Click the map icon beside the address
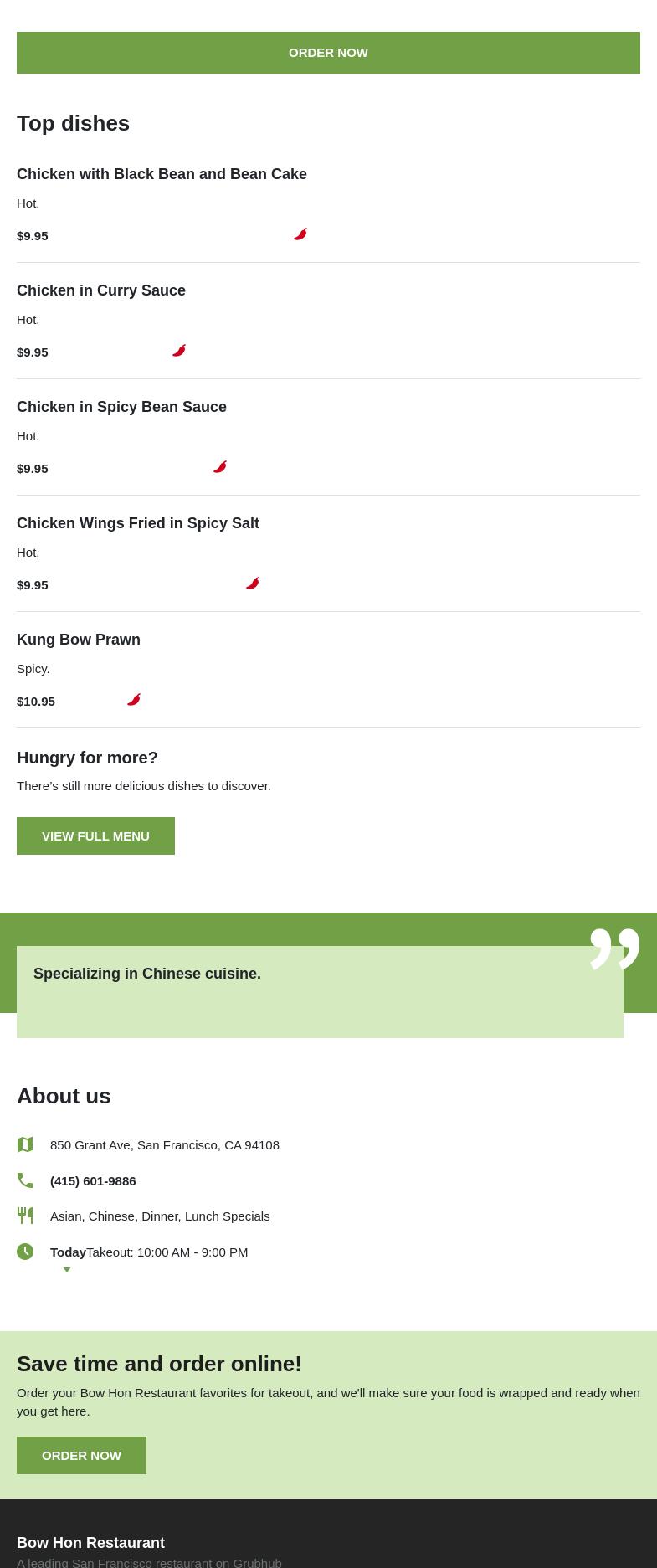 pos(25,1144)
